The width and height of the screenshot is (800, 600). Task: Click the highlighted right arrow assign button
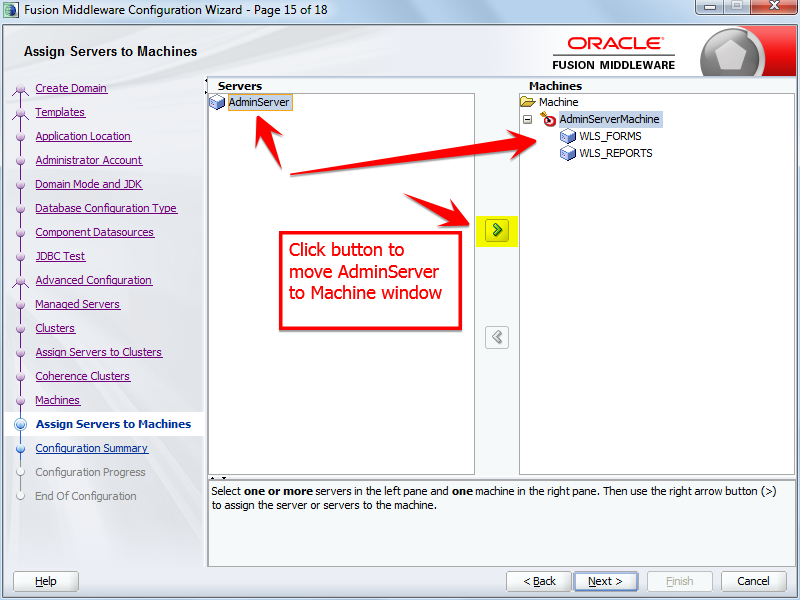click(x=496, y=231)
